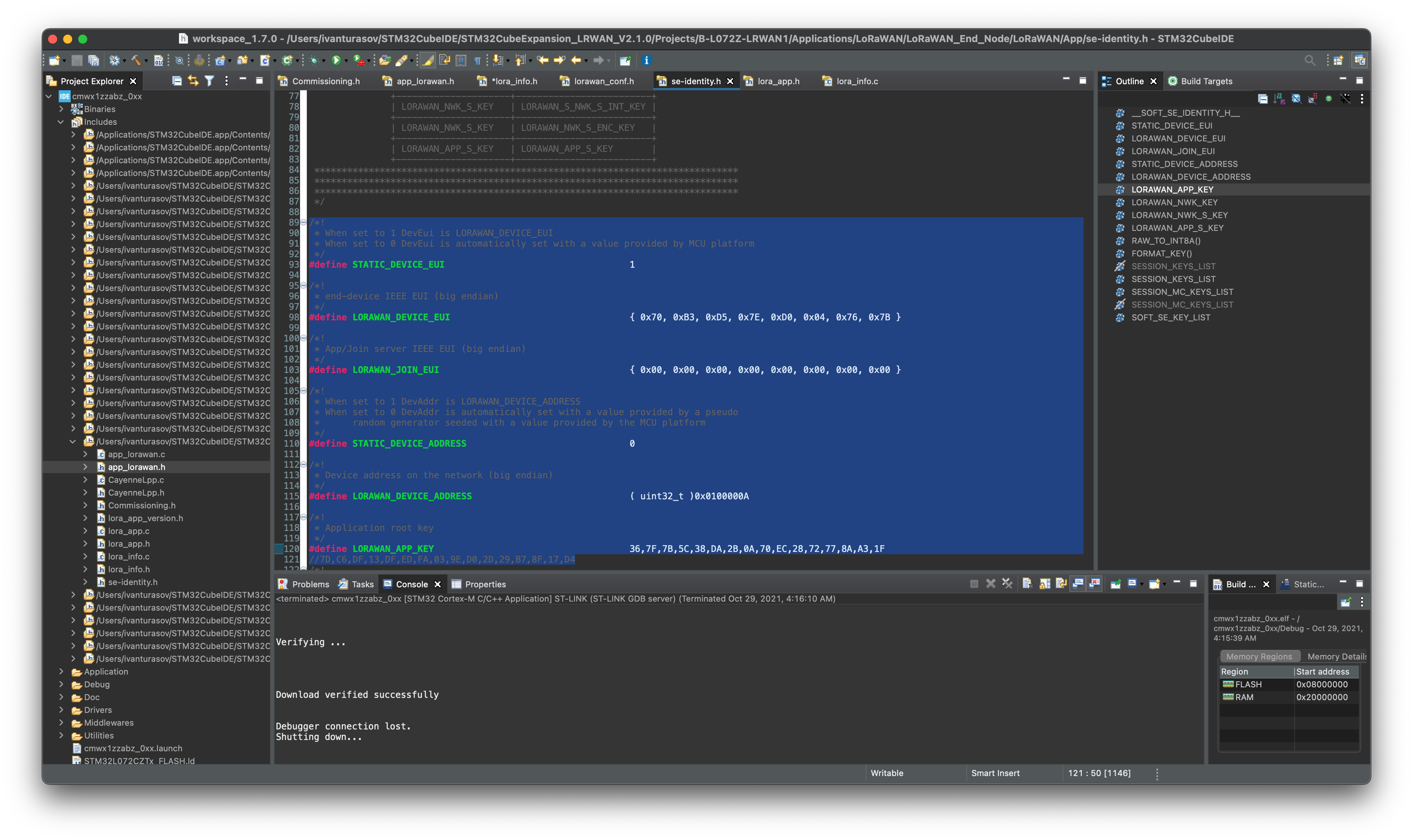This screenshot has width=1413, height=840.
Task: Click the Search magnifier icon in toolbar
Action: point(1310,60)
